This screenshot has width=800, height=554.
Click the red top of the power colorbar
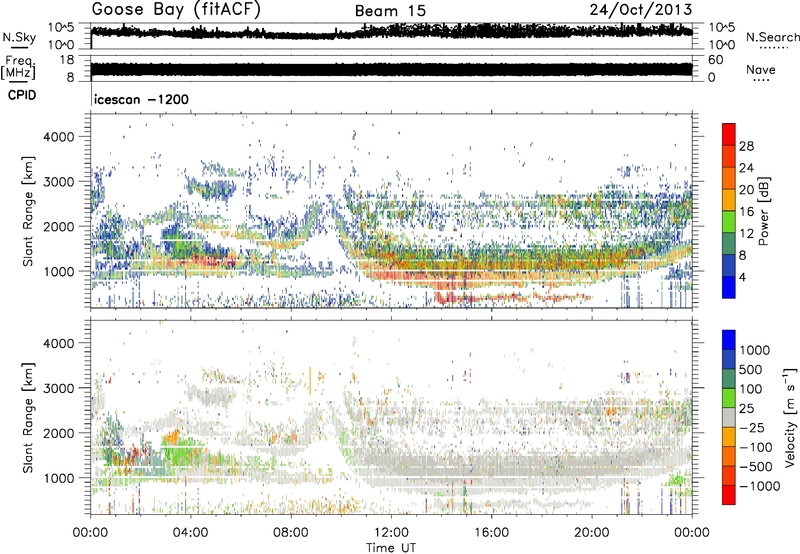click(x=729, y=134)
